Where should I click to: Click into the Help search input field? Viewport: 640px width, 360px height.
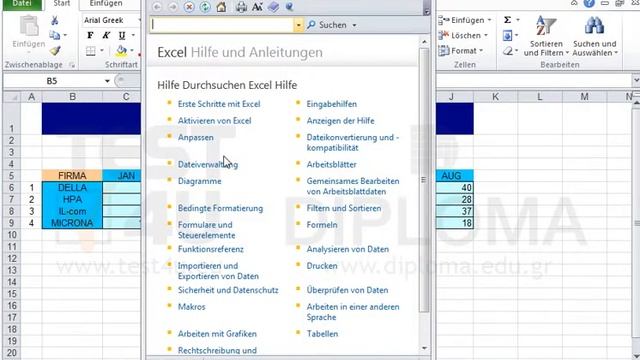click(x=222, y=25)
